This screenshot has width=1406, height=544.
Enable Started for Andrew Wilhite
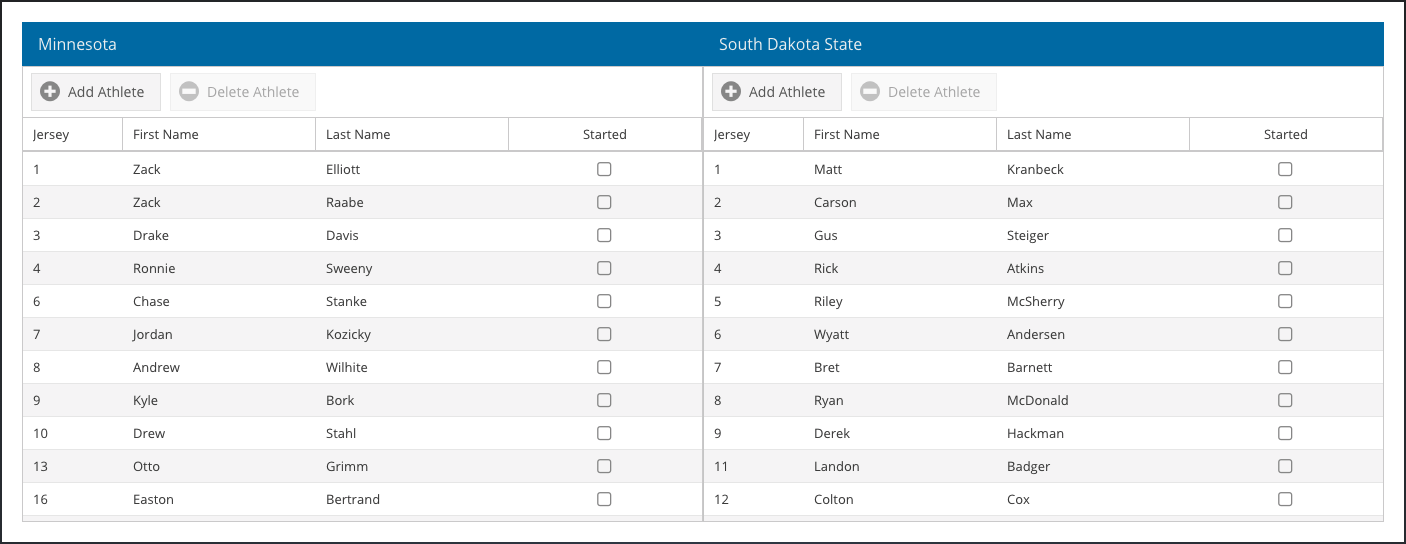[604, 367]
